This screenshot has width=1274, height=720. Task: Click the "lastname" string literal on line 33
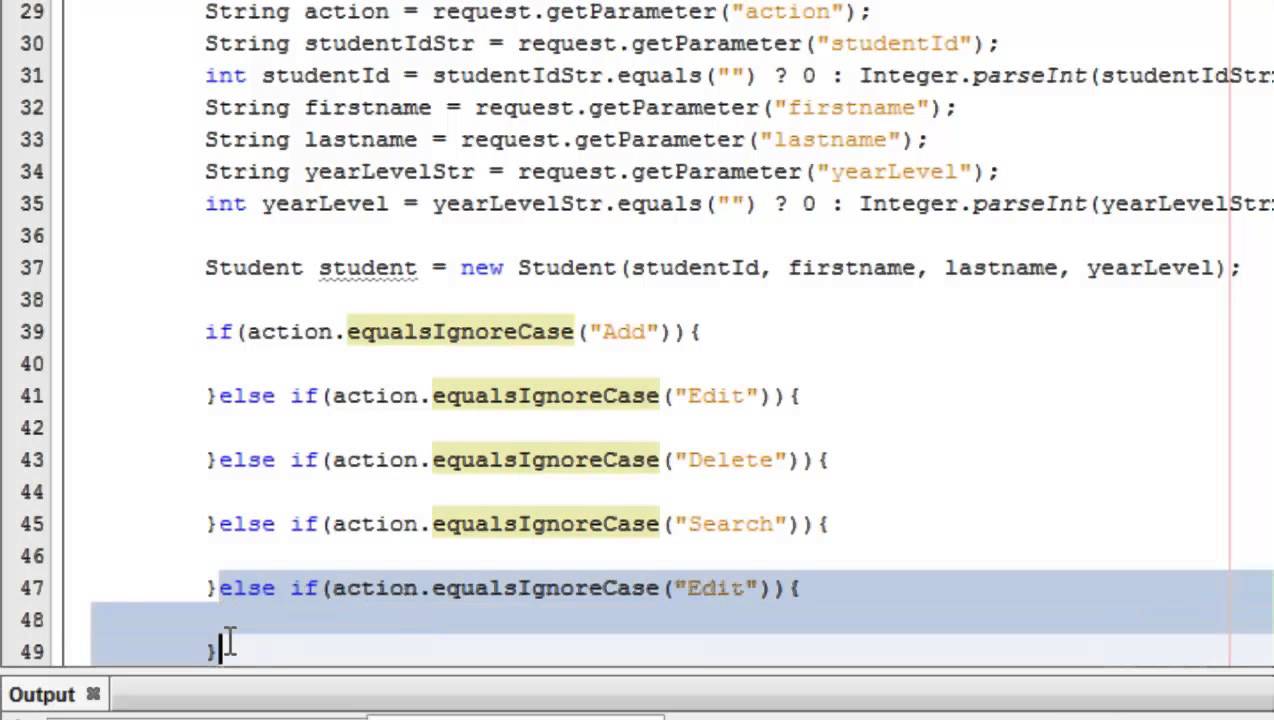[831, 140]
